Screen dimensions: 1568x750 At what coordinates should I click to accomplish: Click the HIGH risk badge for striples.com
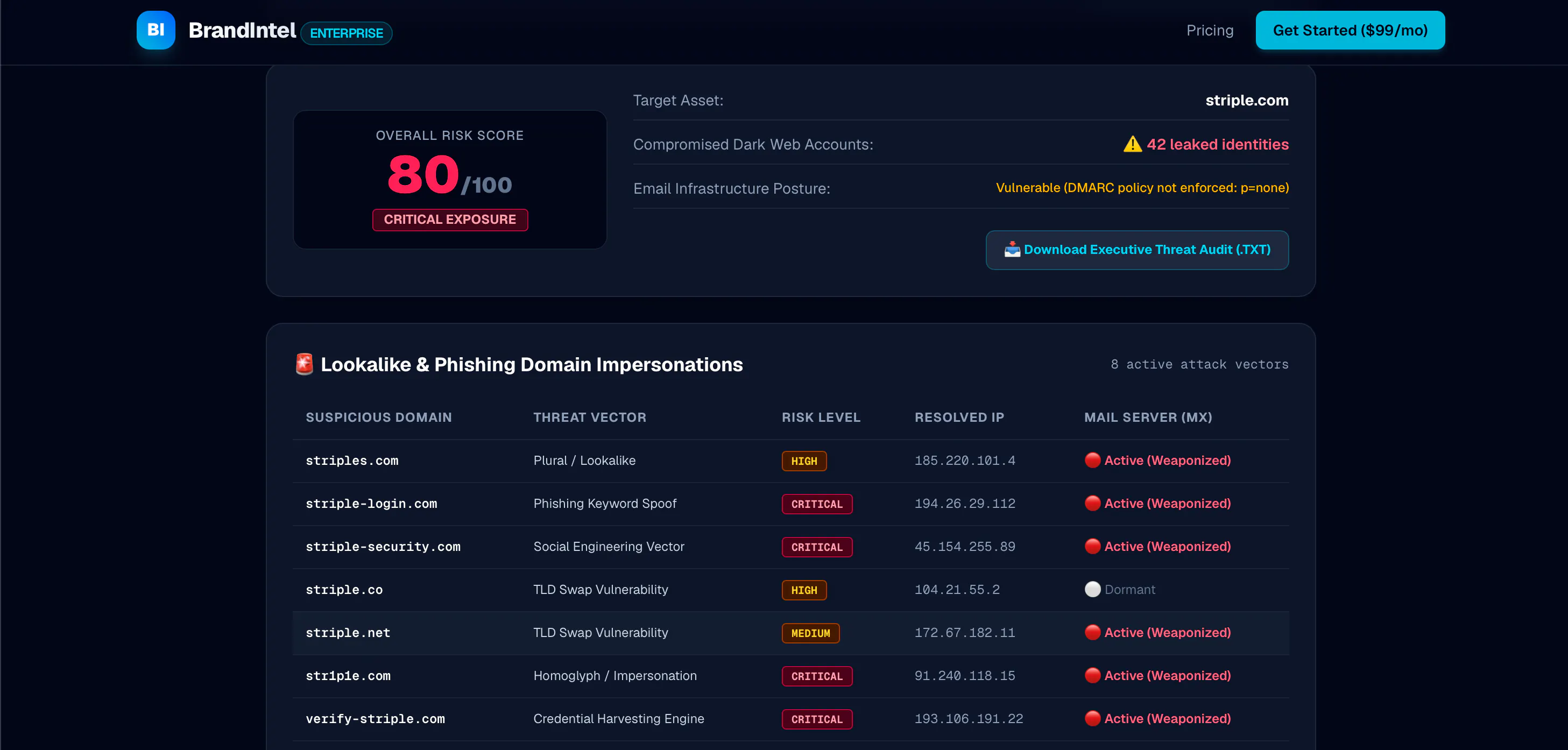804,461
